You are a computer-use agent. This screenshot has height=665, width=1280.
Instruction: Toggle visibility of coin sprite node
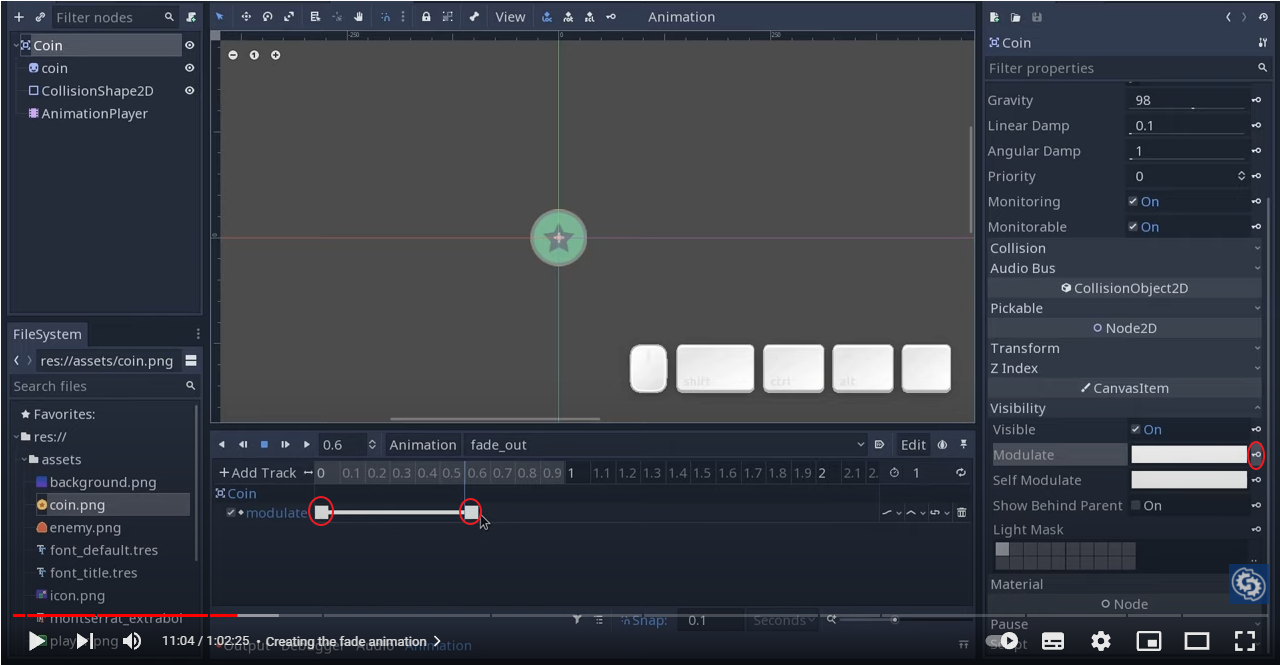189,68
